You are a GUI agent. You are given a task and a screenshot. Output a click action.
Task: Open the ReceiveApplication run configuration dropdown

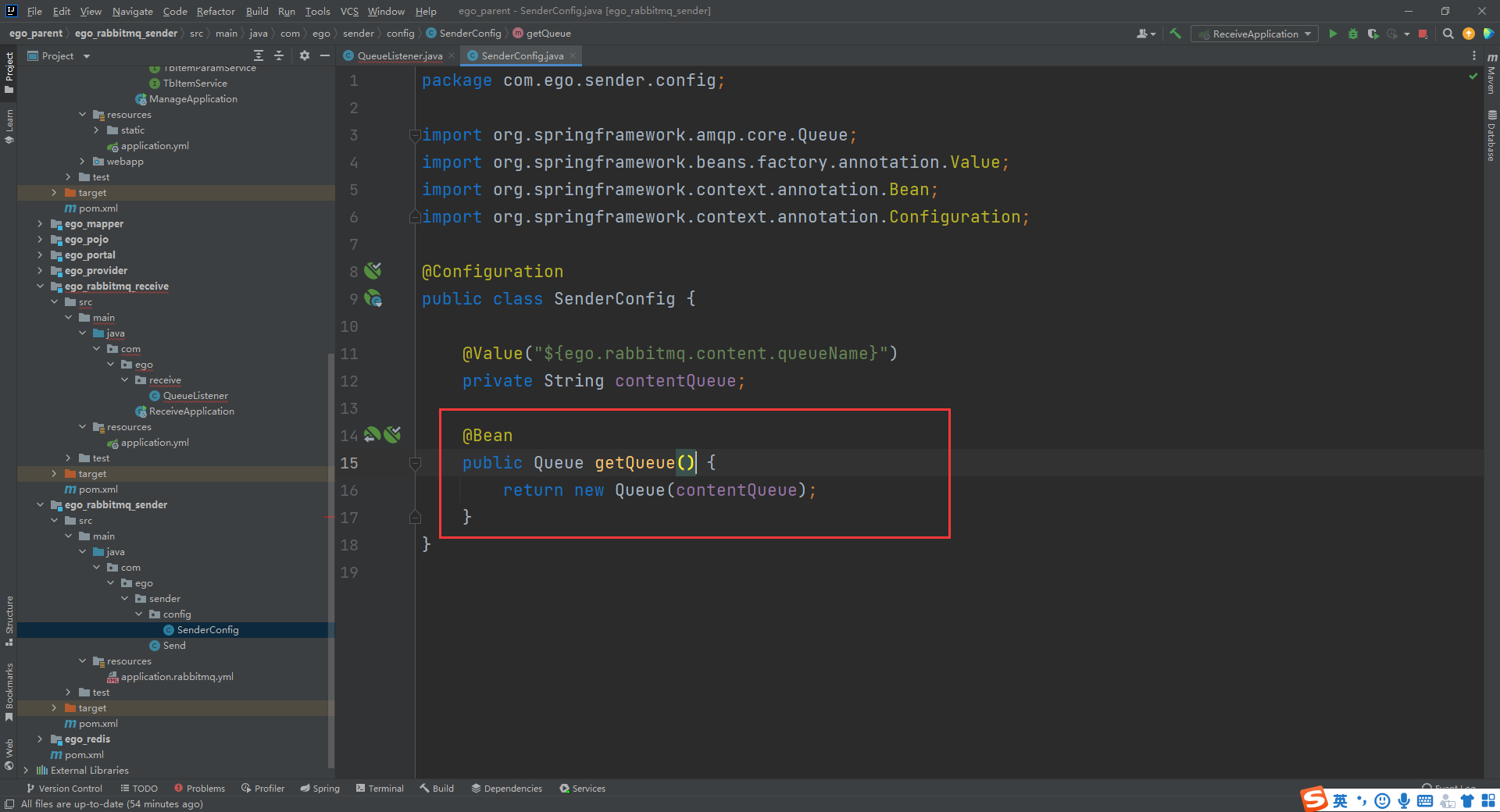point(1255,34)
